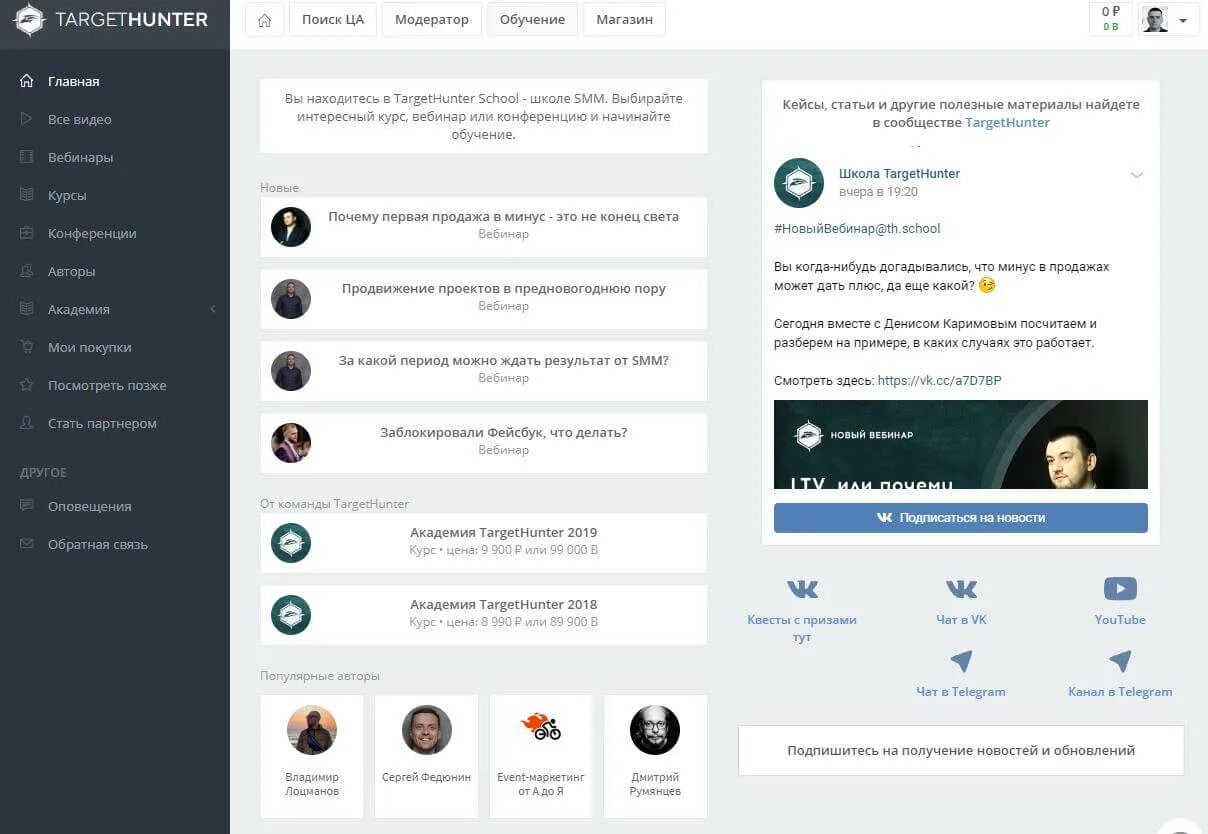Screen dimensions: 1208x834
Task: Click the YouTube play icon
Action: tap(1120, 588)
